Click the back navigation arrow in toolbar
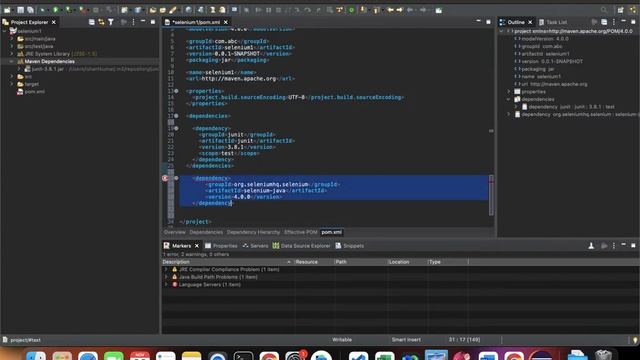This screenshot has height=360, width=640. tap(390, 10)
